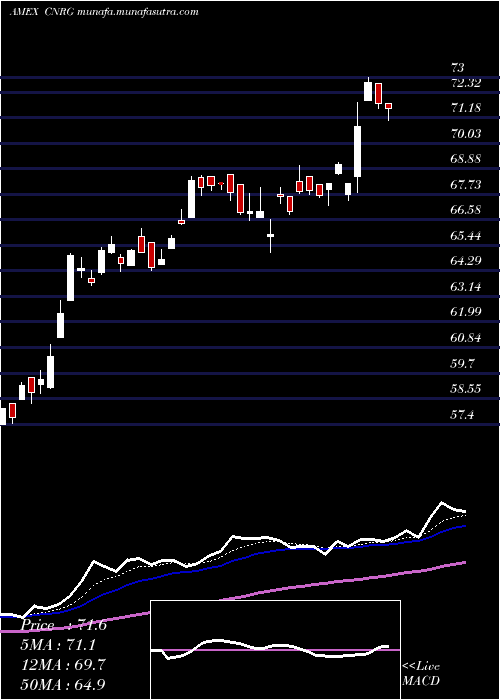Screen dimensions: 500x700
Task: Click the 61.99 price axis label
Action: click(466, 312)
